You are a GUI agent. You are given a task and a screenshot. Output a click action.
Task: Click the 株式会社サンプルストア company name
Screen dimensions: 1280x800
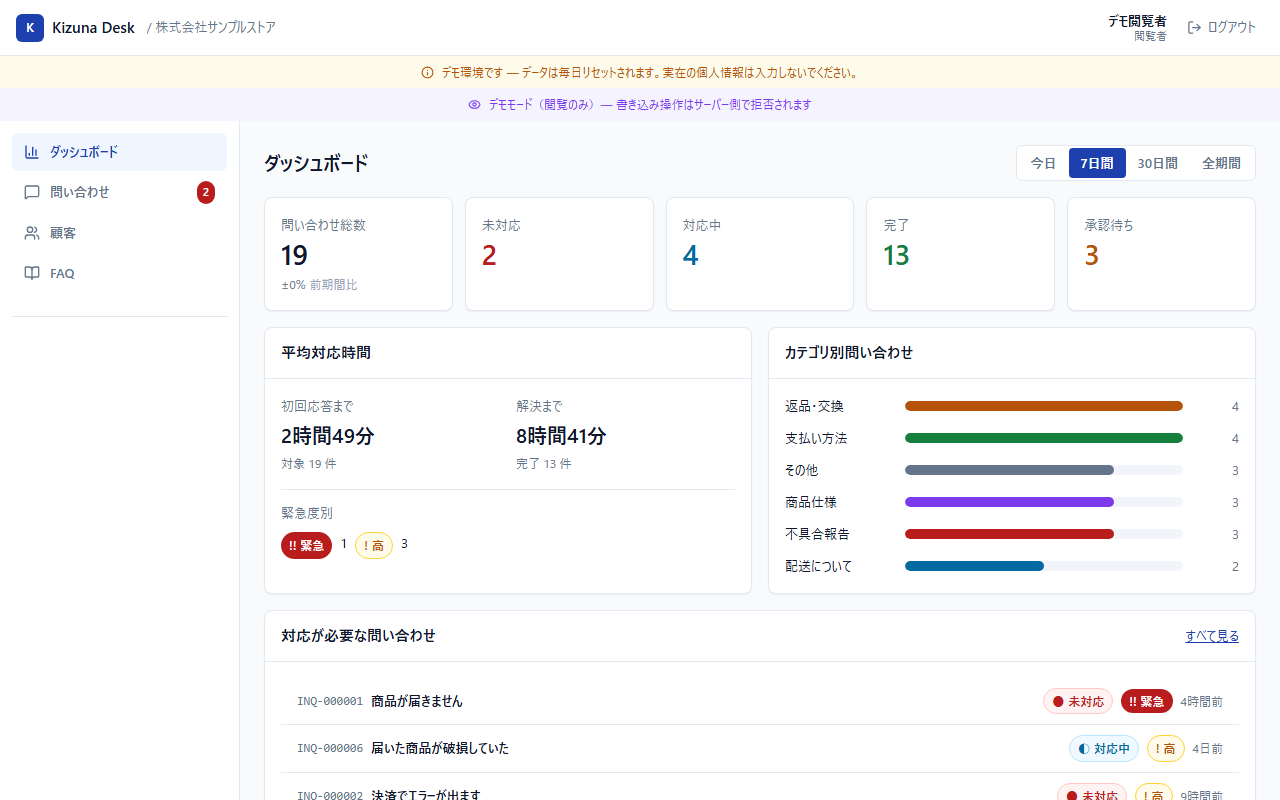[216, 28]
